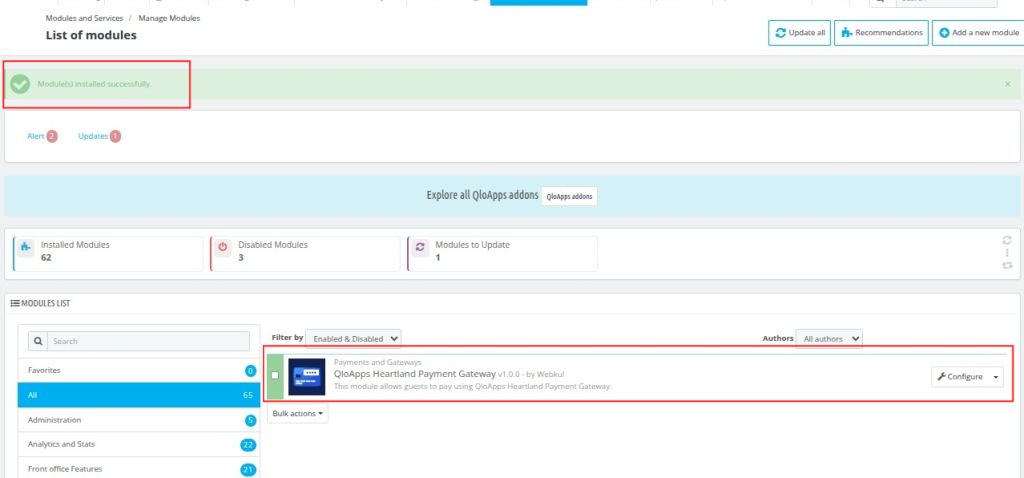
Task: Expand the arrow next to Configure
Action: click(x=996, y=377)
